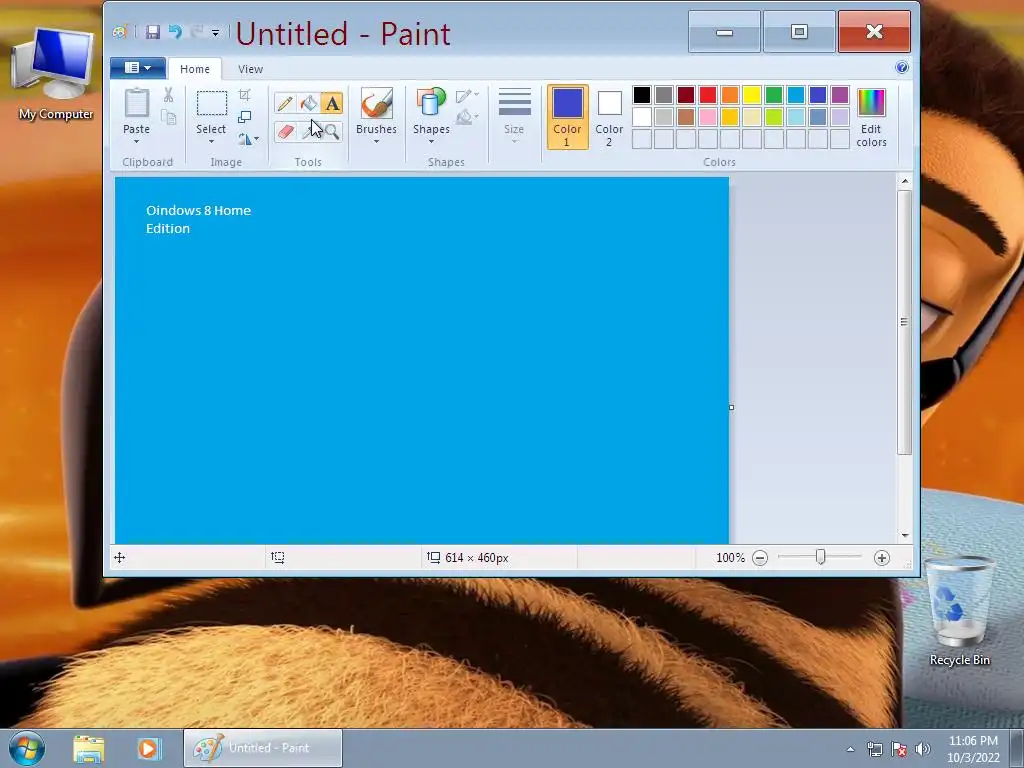Viewport: 1024px width, 768px height.
Task: Click the Undo arrow in title bar
Action: (175, 31)
